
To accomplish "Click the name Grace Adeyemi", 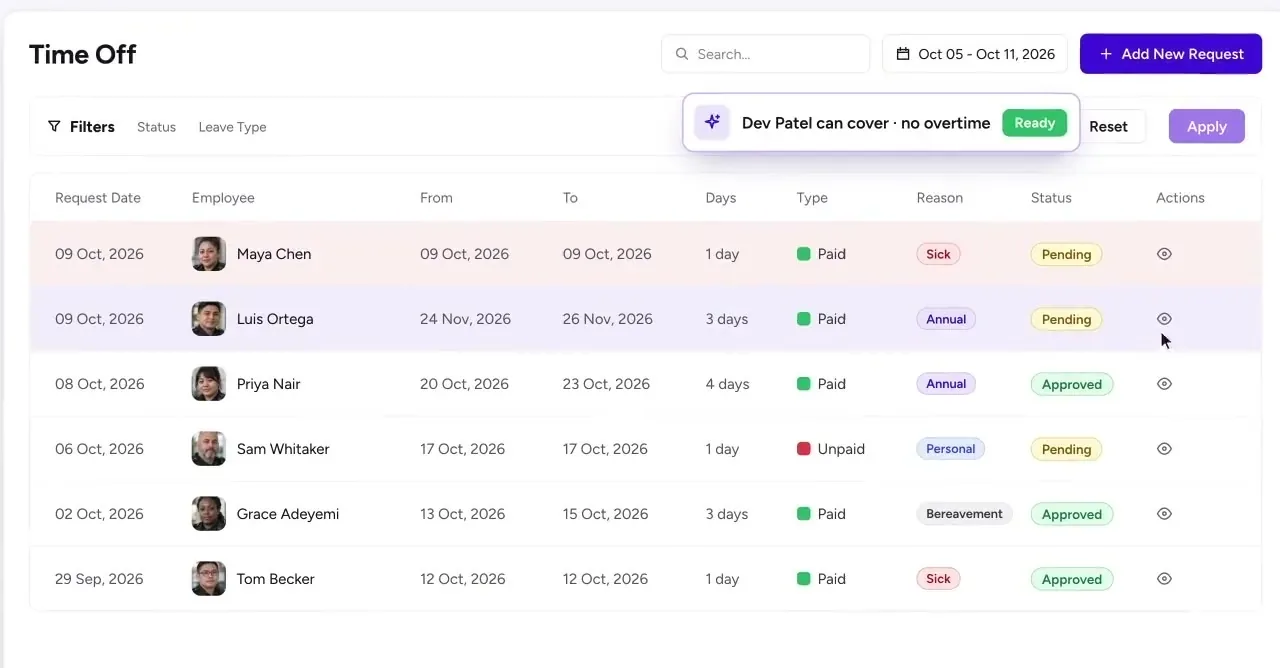I will click(x=288, y=514).
